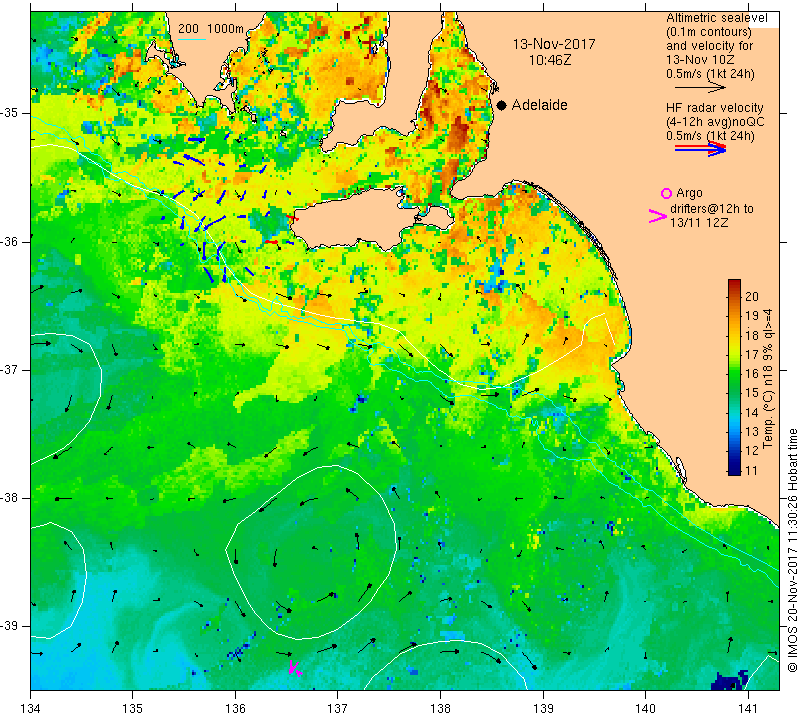Click the black altimetric velocity scale arrow
This screenshot has width=800, height=720.
point(700,88)
